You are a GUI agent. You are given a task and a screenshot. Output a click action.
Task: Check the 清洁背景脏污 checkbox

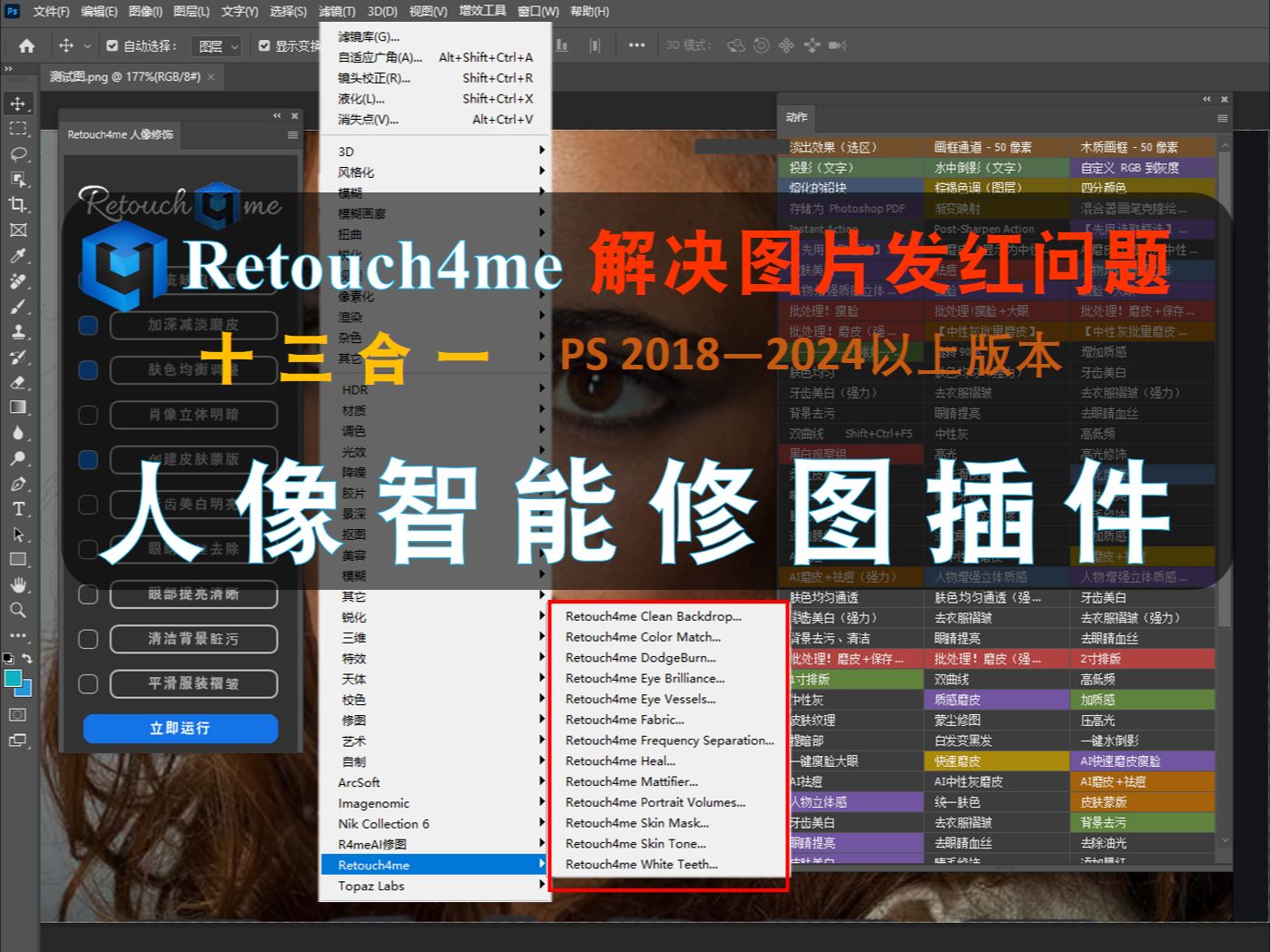click(88, 639)
